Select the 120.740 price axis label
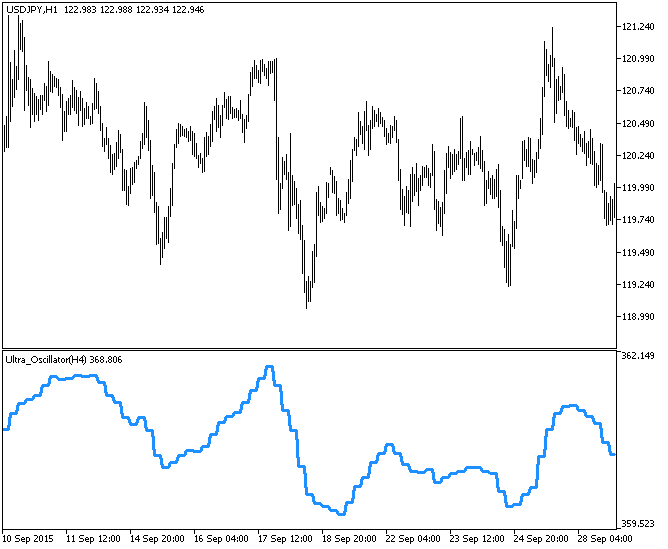Image resolution: width=668 pixels, height=549 pixels. click(637, 91)
